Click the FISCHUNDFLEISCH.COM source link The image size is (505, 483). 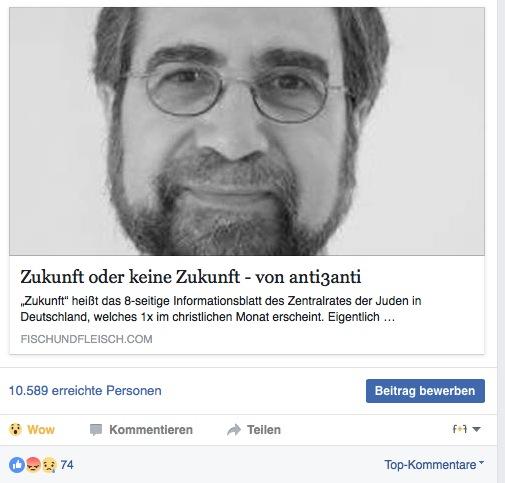click(86, 339)
